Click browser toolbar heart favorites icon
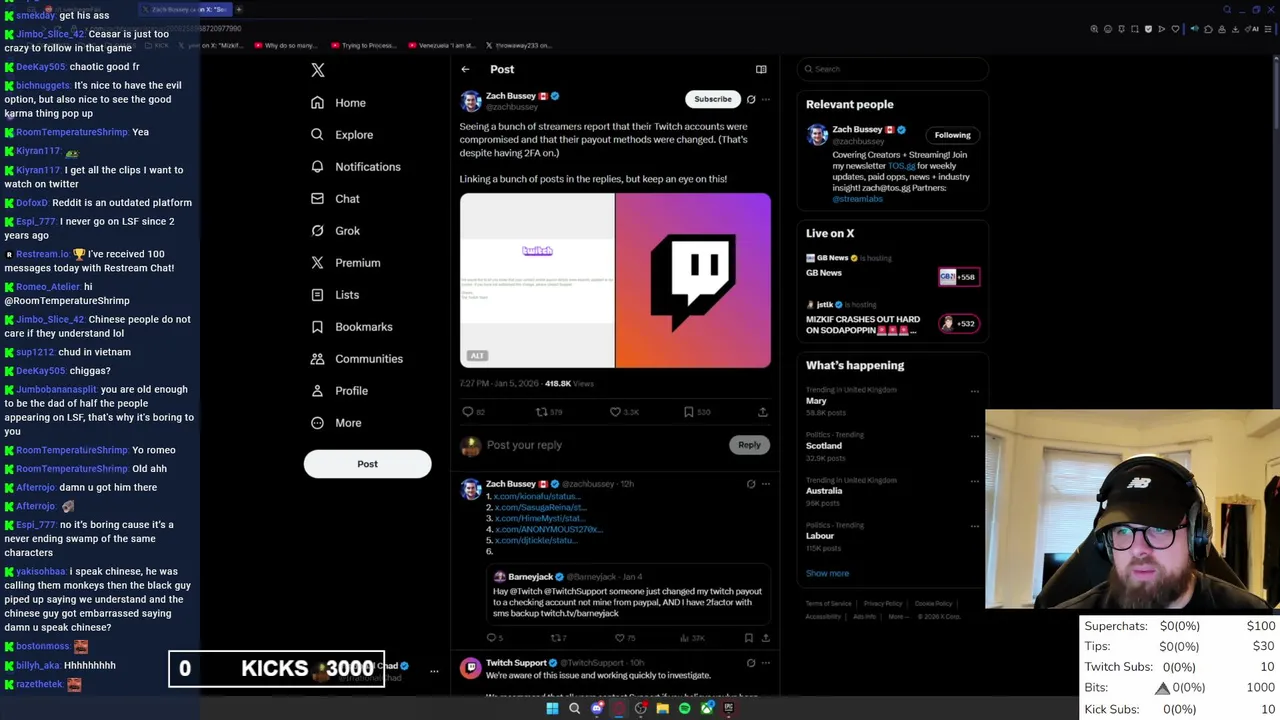The height and width of the screenshot is (720, 1280). [1175, 29]
